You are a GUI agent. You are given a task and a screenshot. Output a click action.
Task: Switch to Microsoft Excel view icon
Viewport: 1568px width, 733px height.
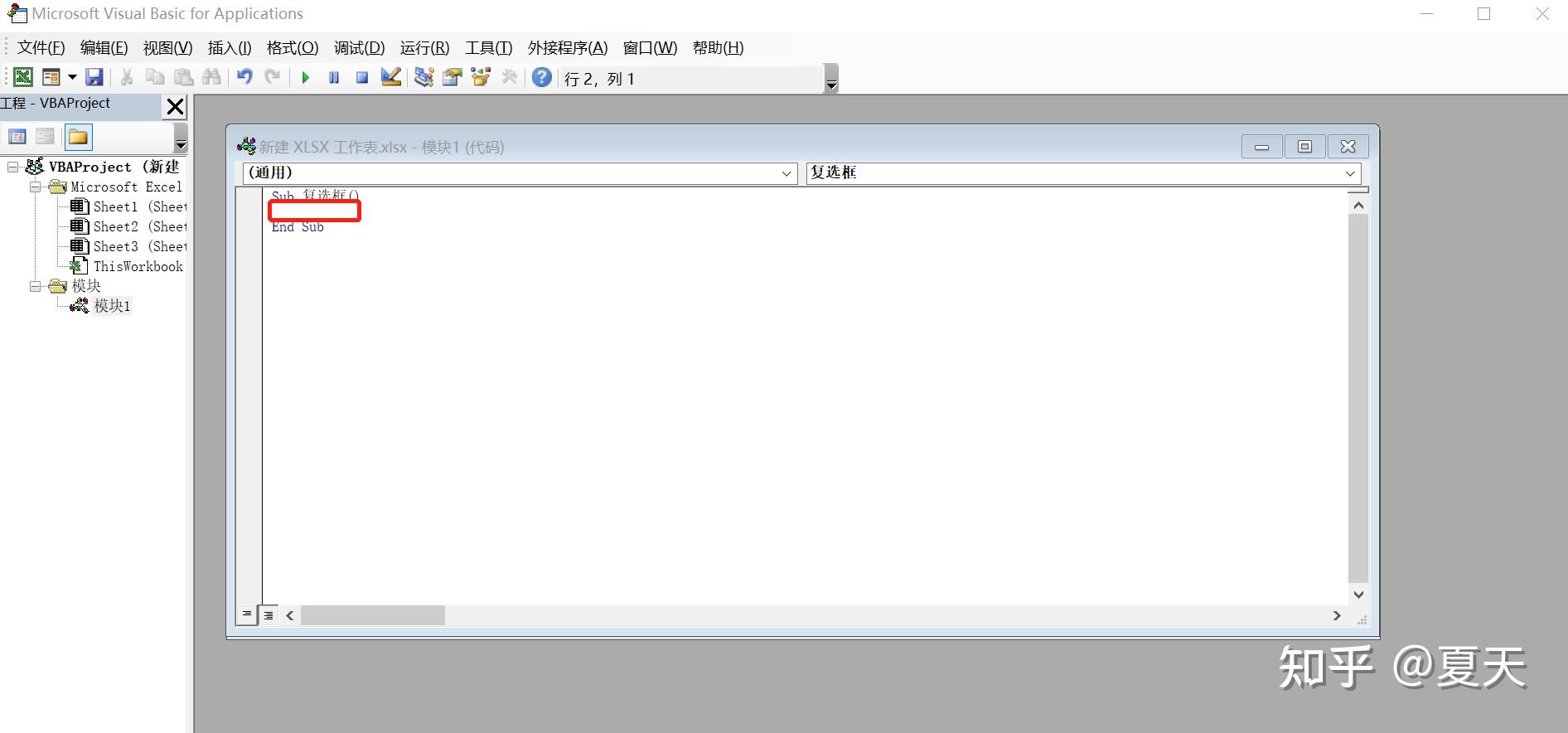23,77
